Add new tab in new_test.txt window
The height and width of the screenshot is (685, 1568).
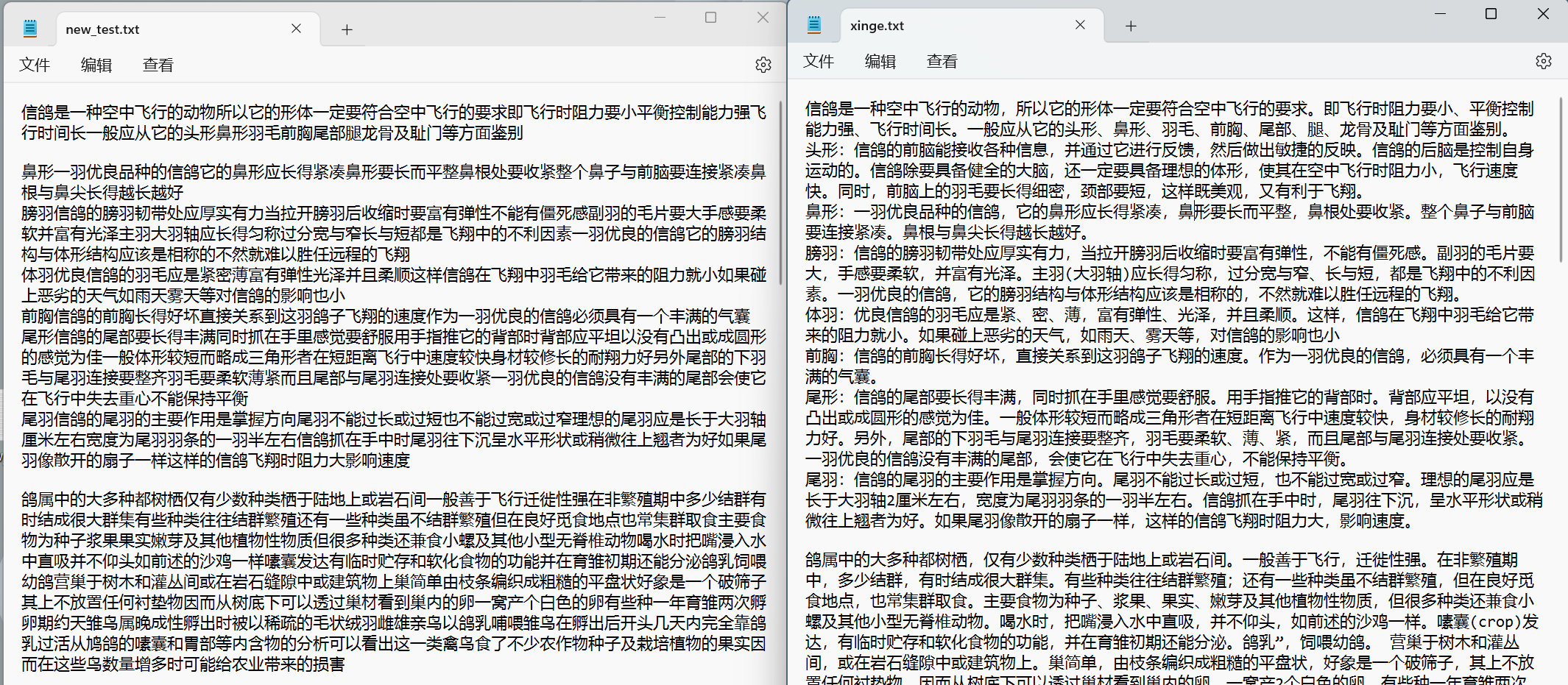click(x=347, y=29)
